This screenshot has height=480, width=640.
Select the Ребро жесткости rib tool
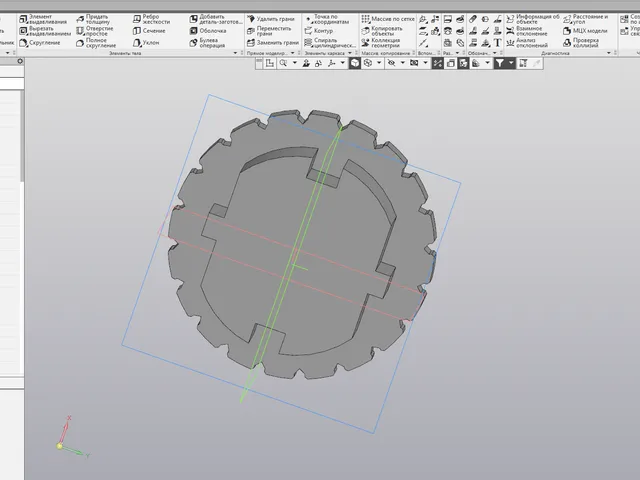coord(151,19)
